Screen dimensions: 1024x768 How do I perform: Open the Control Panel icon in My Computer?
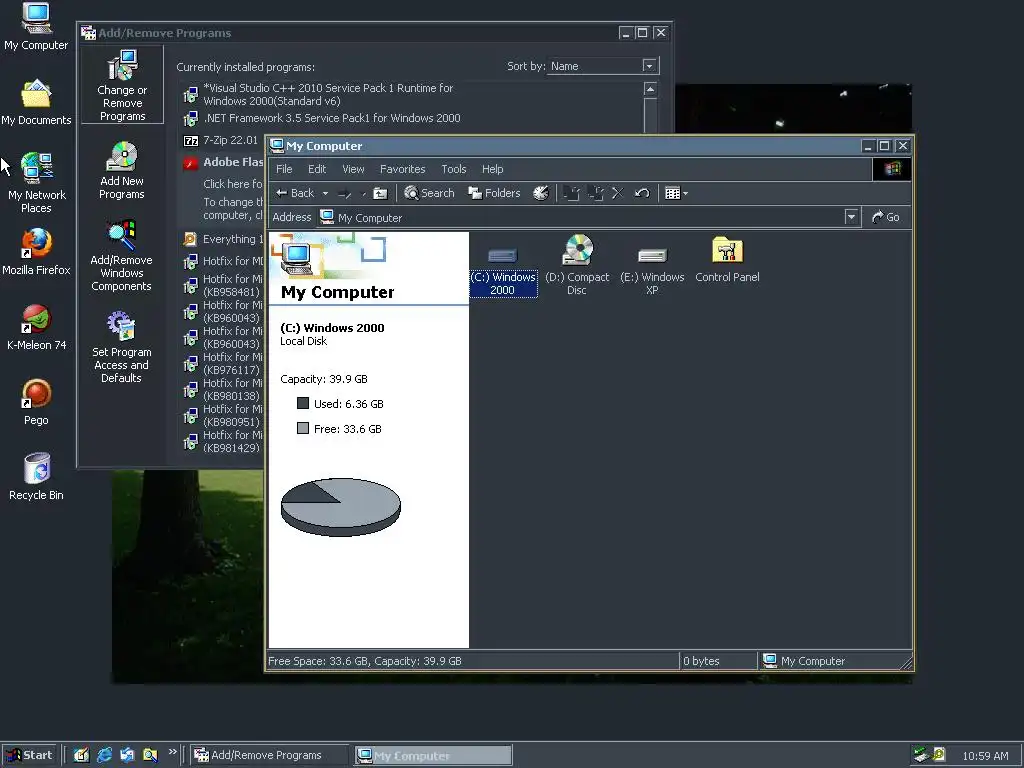pos(727,260)
